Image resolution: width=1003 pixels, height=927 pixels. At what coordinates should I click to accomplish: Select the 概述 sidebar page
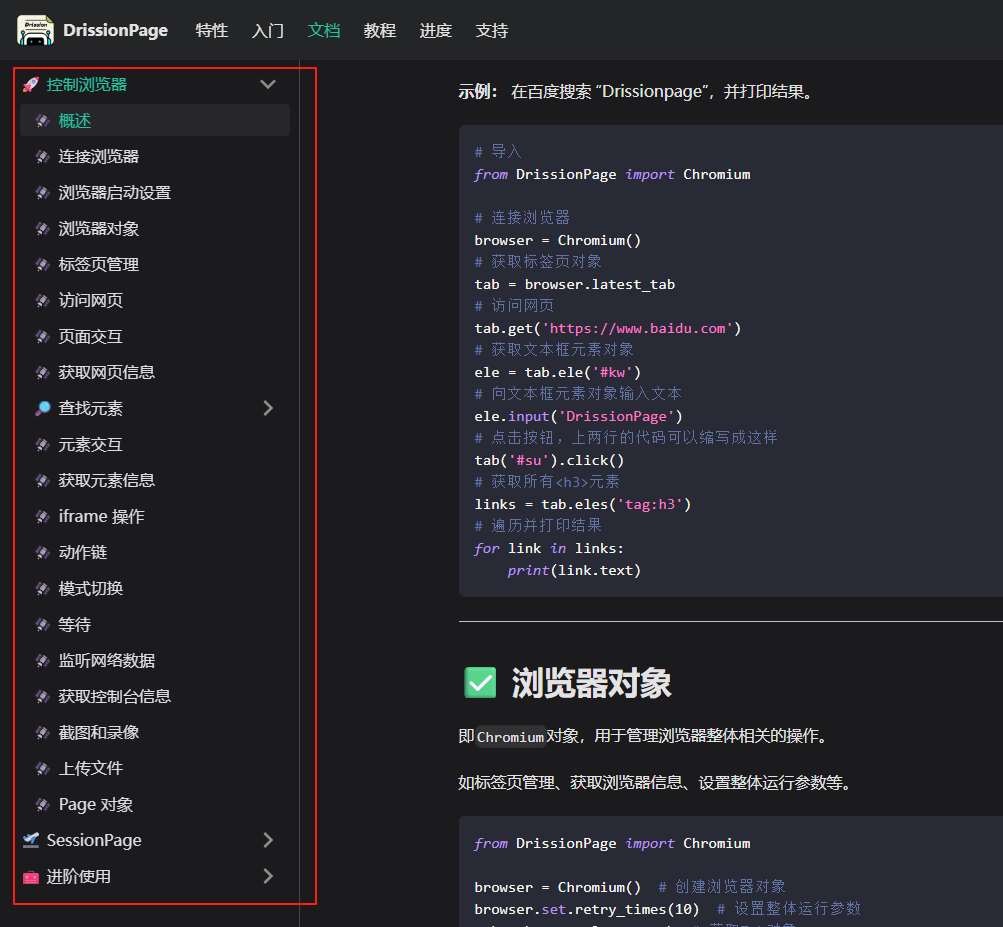tap(155, 120)
